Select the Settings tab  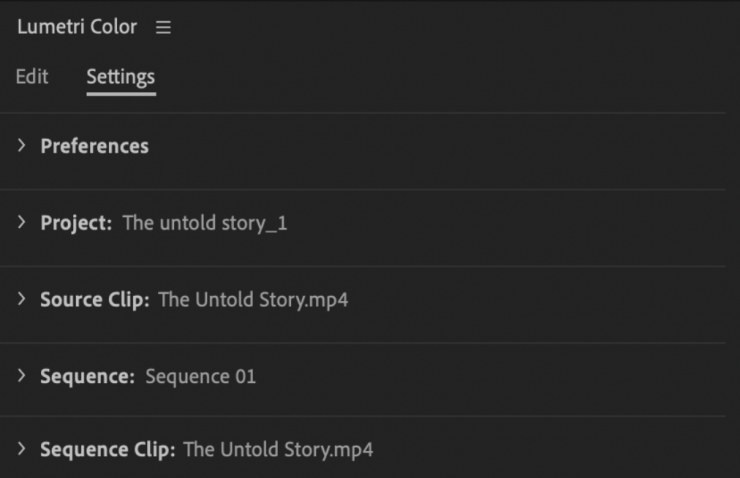120,77
